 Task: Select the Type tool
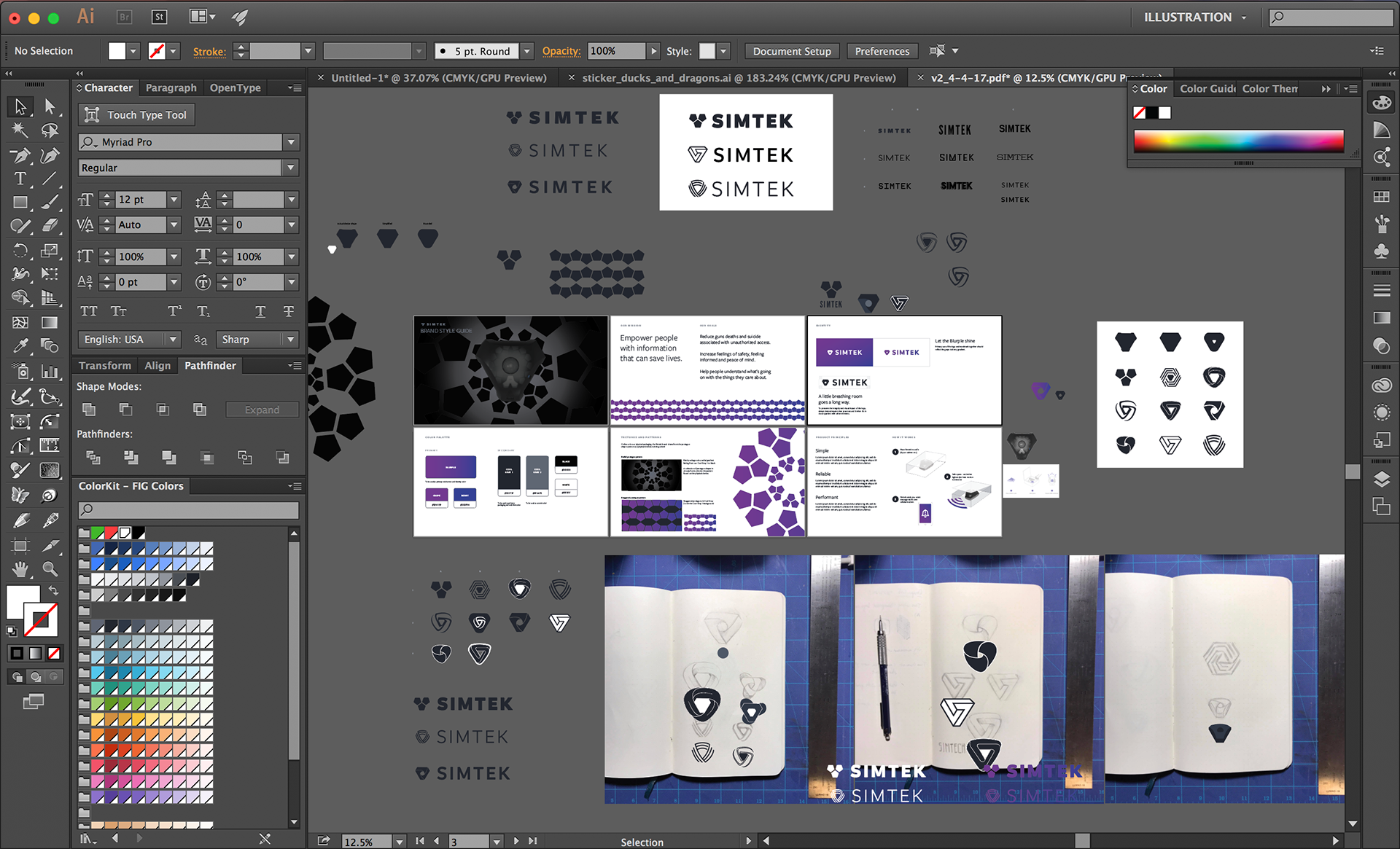(20, 179)
